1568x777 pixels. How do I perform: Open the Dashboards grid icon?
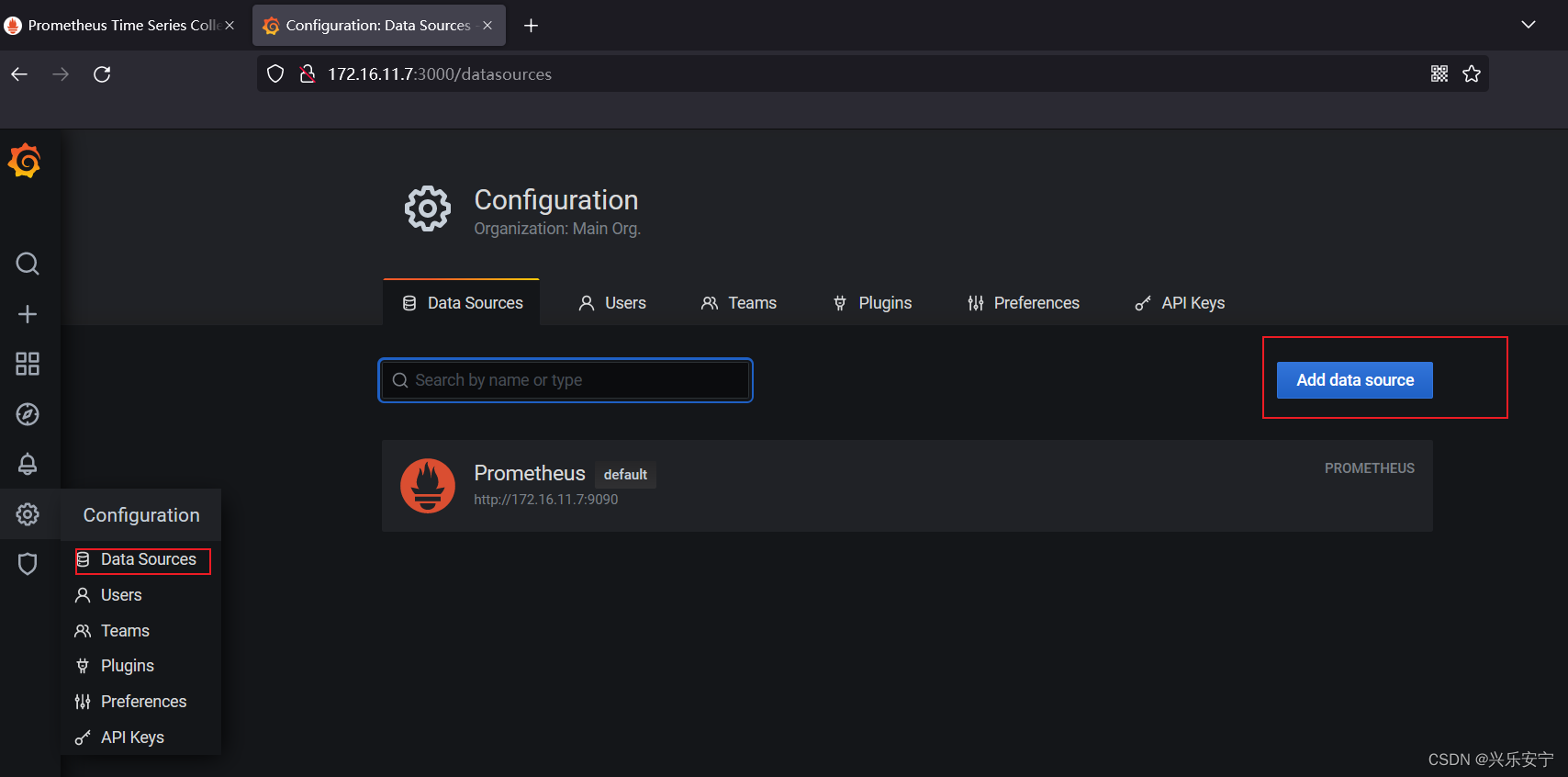tap(28, 364)
